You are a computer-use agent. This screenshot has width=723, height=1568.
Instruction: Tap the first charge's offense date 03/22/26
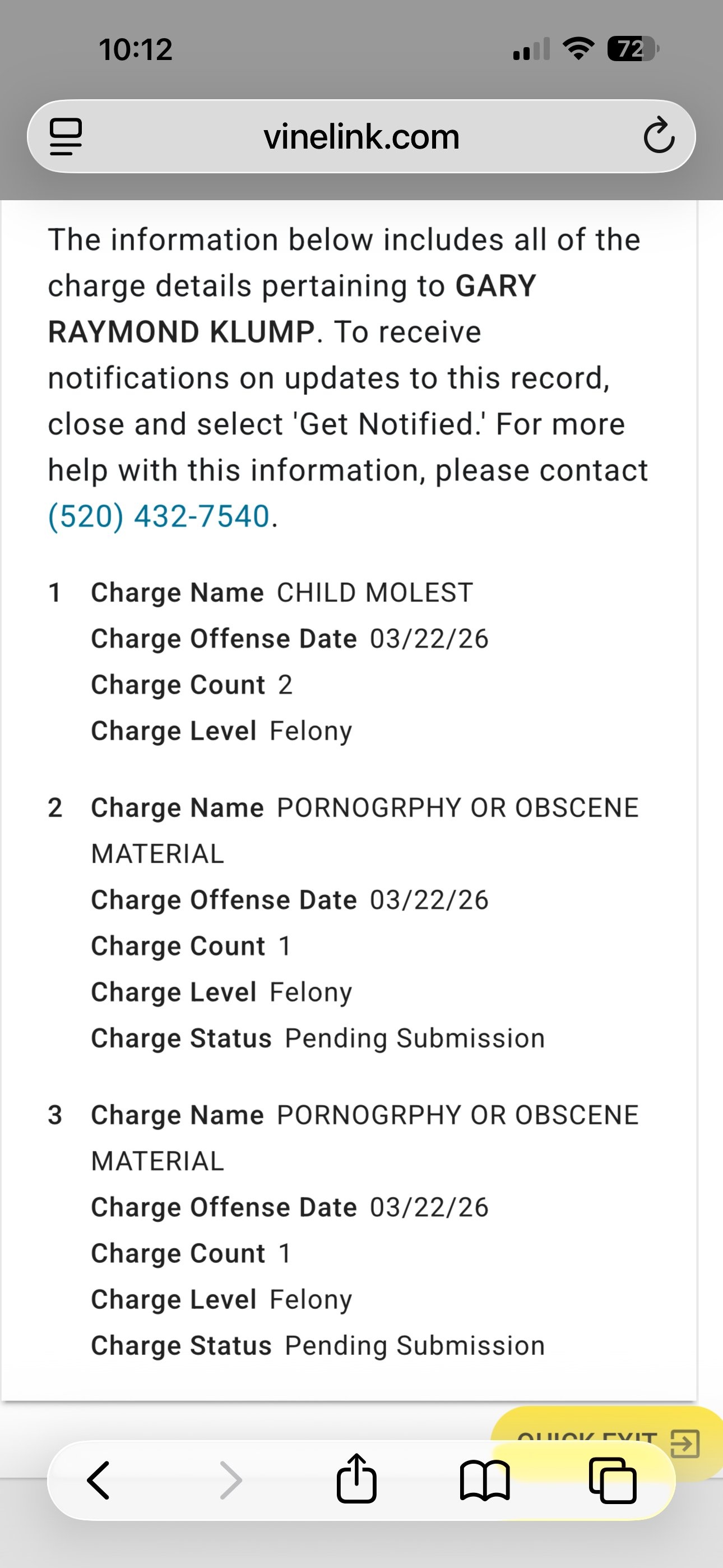429,639
